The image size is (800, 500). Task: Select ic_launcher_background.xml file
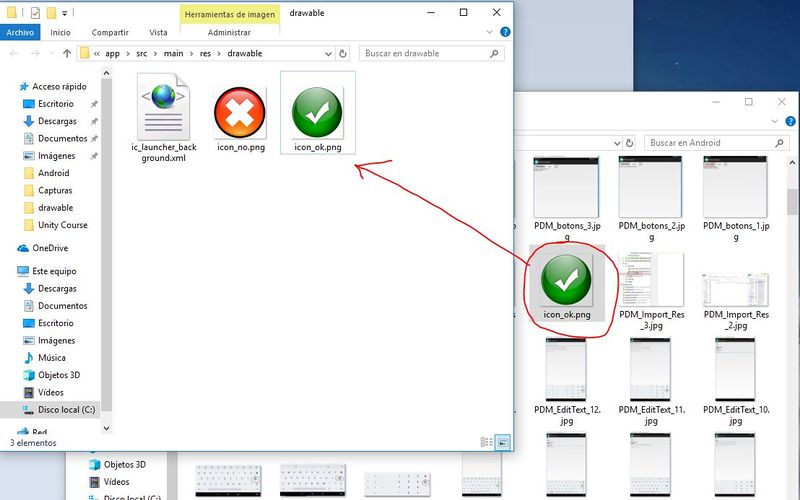pyautogui.click(x=164, y=118)
